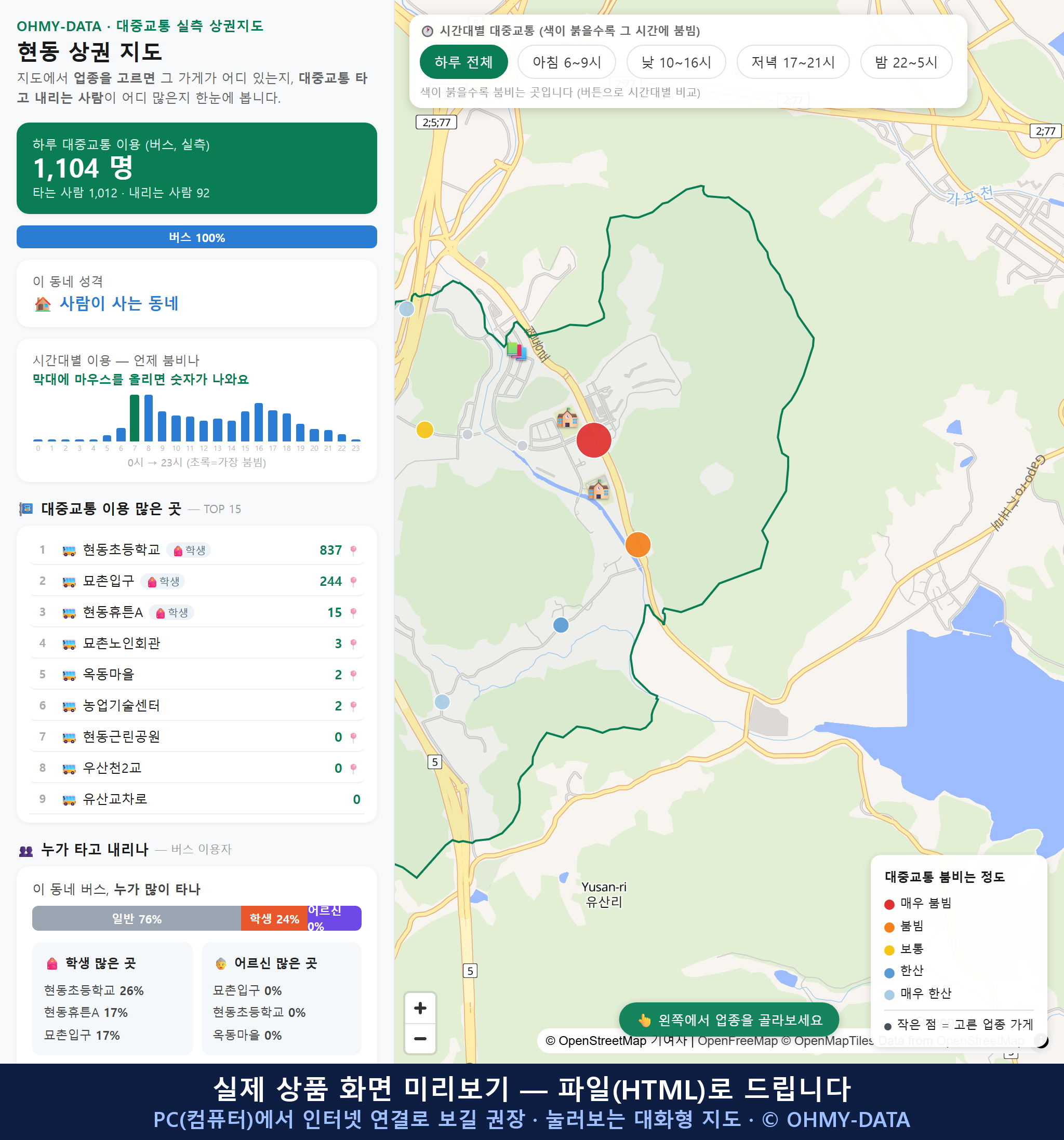Screen dimensions: 1064x1140
Task: Click the books icon on the map
Action: tap(516, 351)
